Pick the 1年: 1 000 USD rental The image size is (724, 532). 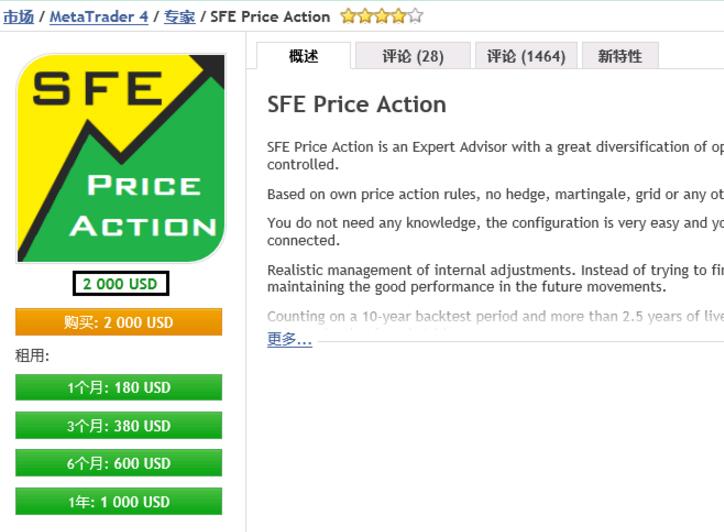click(119, 501)
